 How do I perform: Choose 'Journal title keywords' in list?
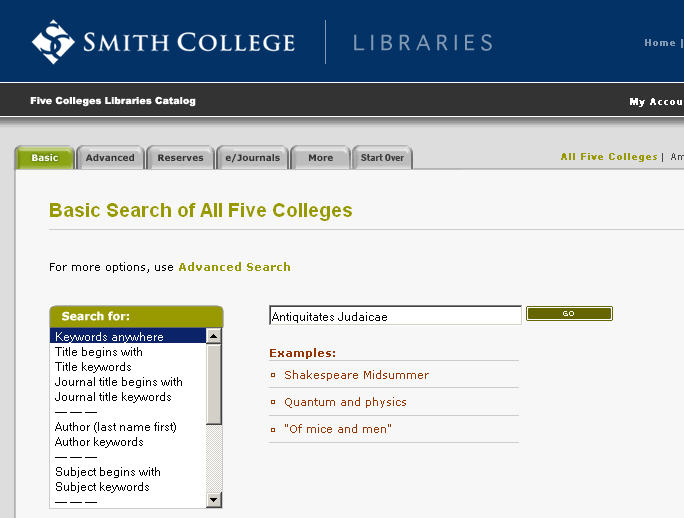[x=113, y=397]
